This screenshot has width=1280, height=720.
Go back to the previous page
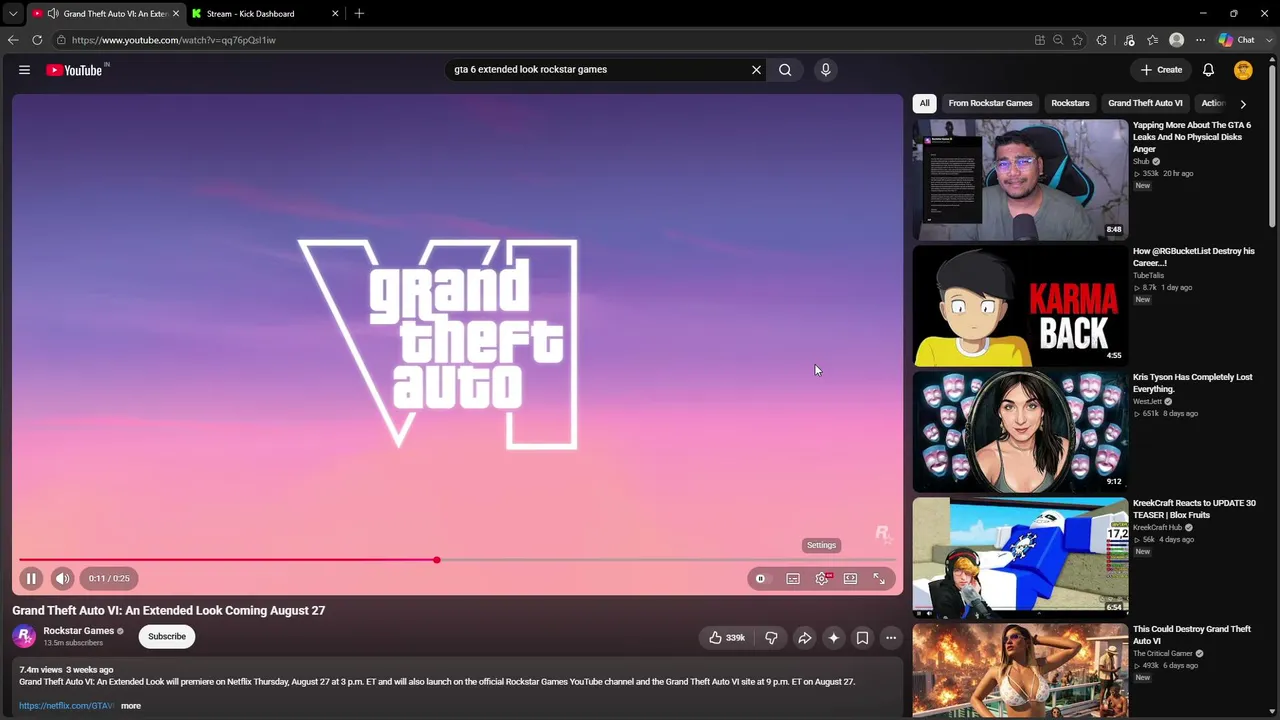pyautogui.click(x=13, y=40)
